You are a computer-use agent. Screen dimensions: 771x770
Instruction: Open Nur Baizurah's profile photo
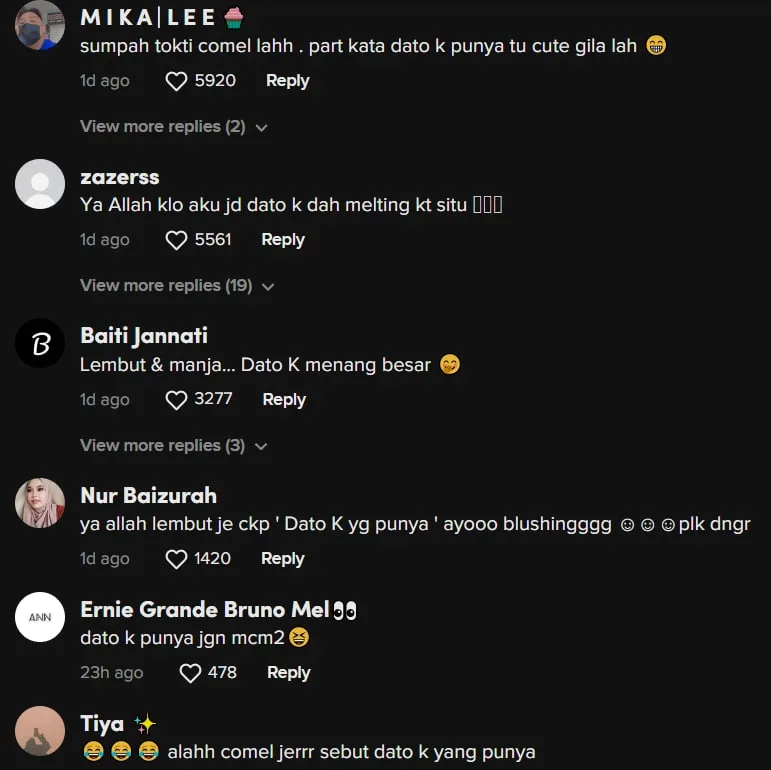tap(40, 503)
